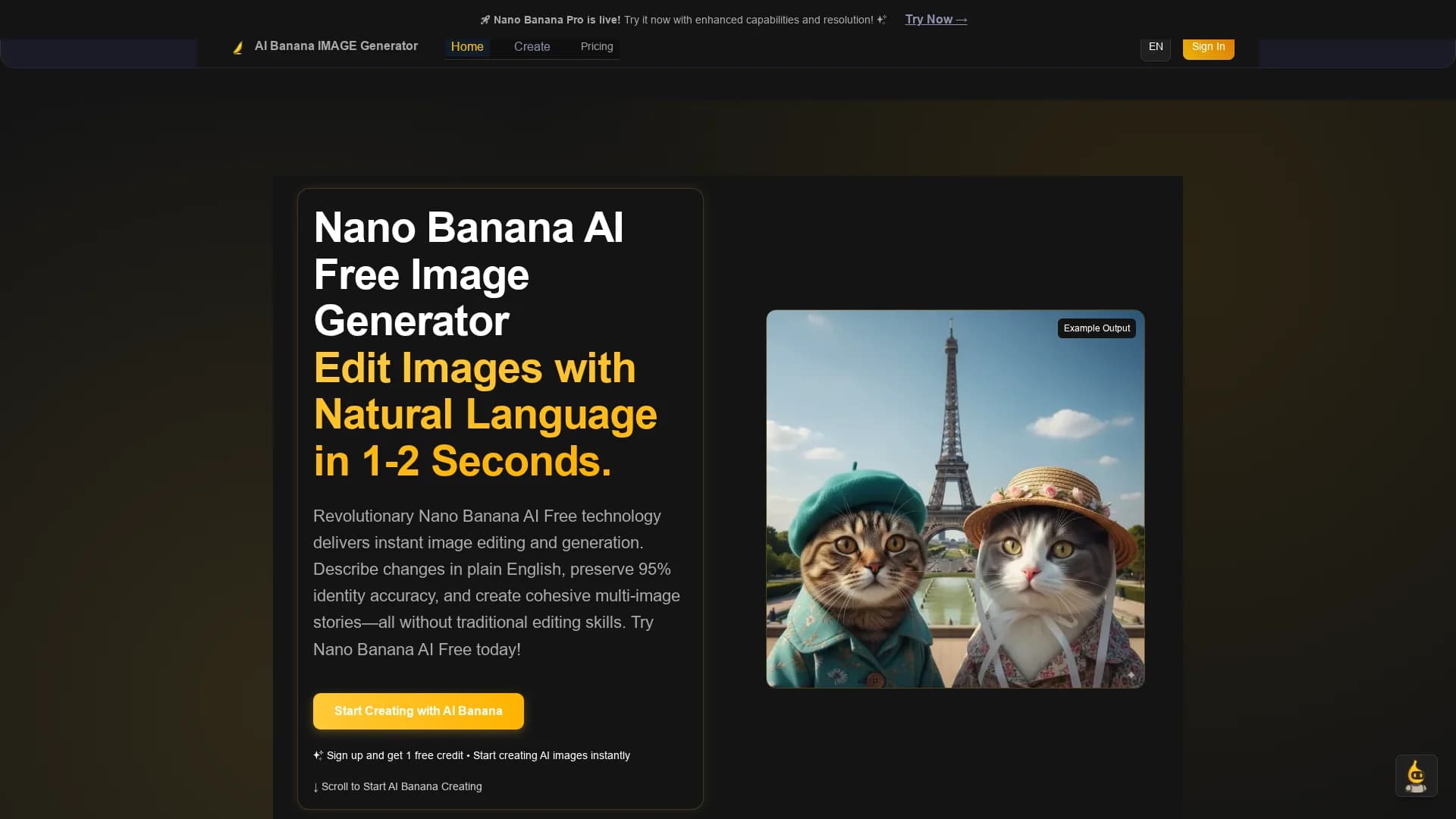Follow the Try Now link in the banner
Viewport: 1456px width, 819px height.
coord(936,20)
